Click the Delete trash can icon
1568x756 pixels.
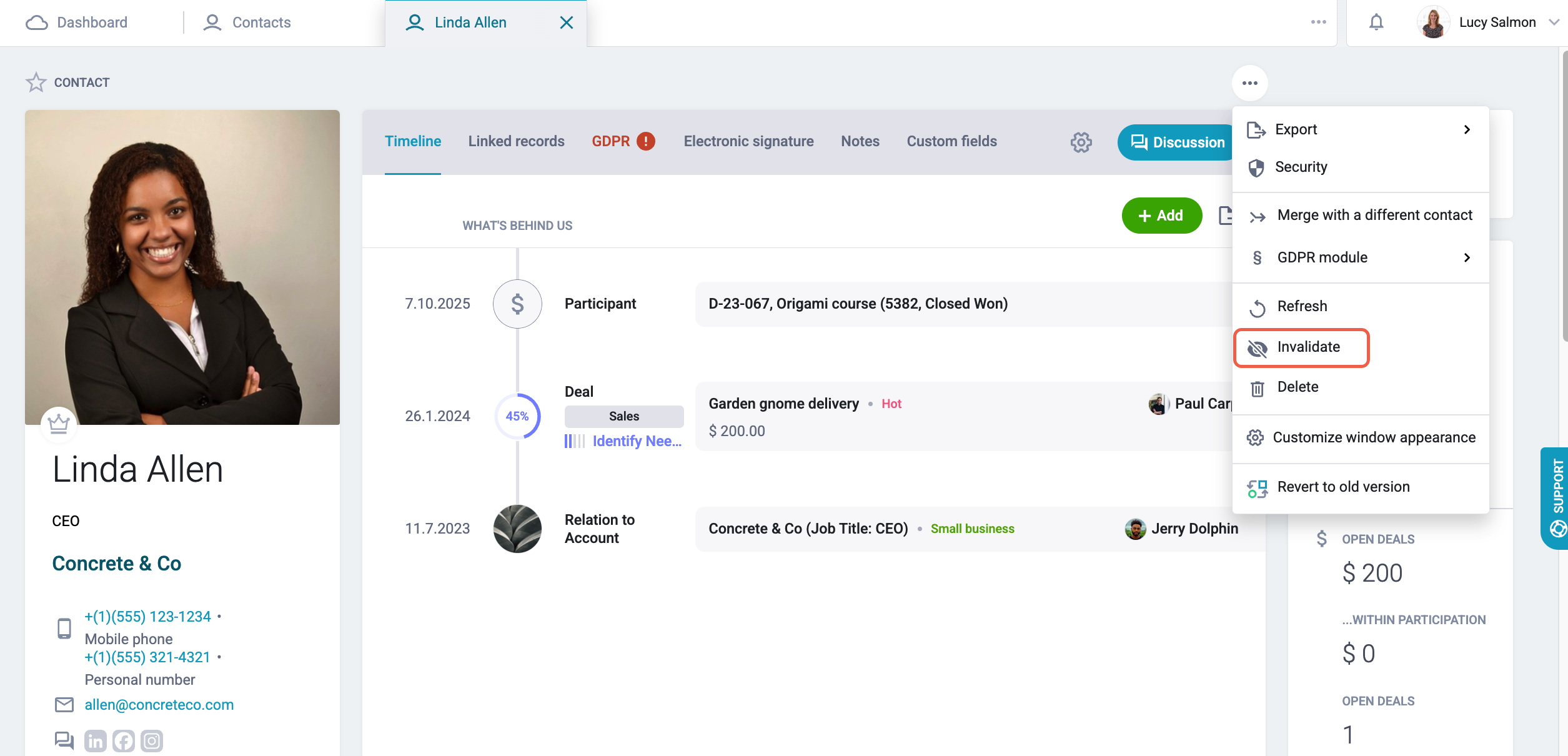point(1257,389)
